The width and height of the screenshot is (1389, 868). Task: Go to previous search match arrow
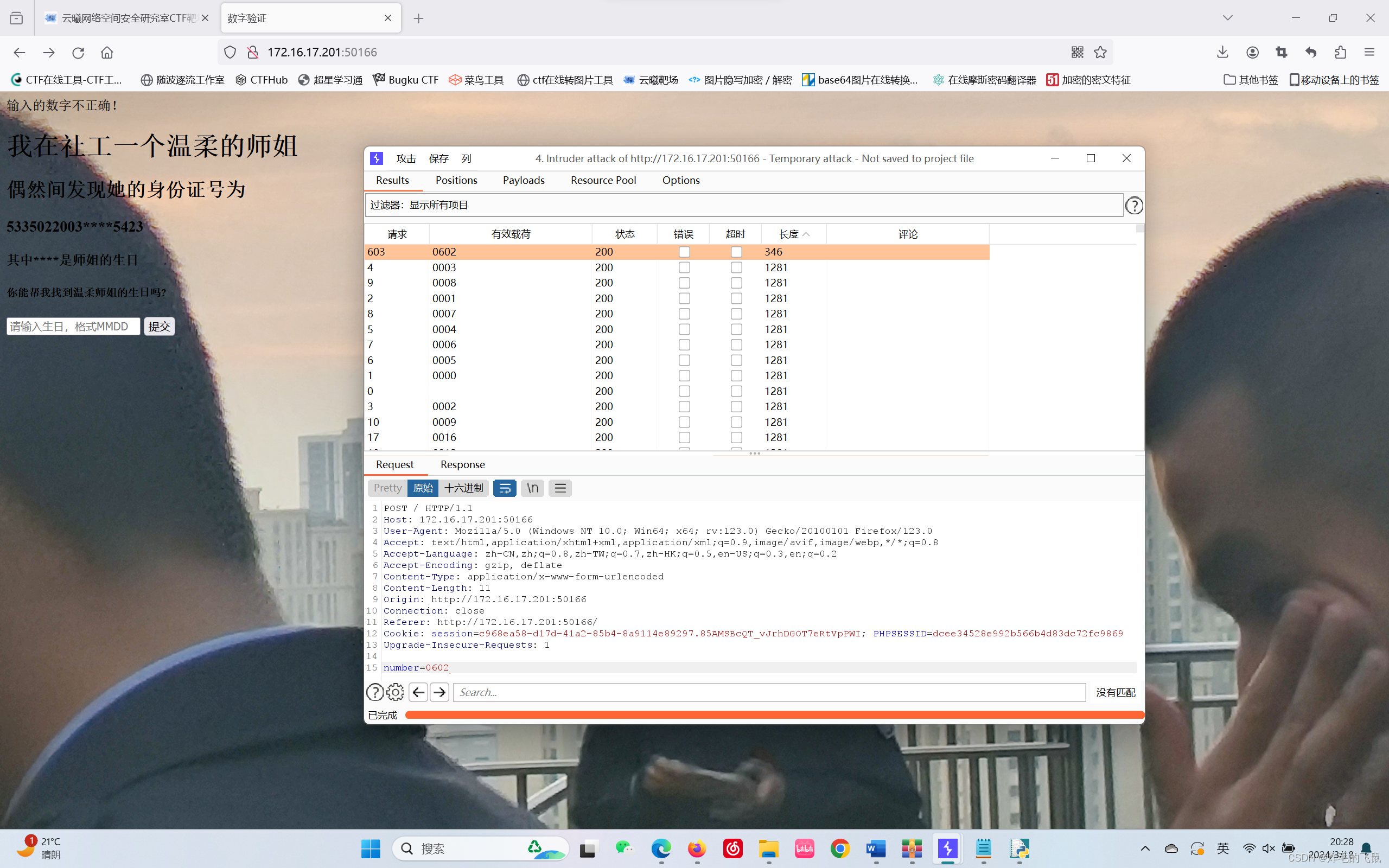pyautogui.click(x=418, y=692)
